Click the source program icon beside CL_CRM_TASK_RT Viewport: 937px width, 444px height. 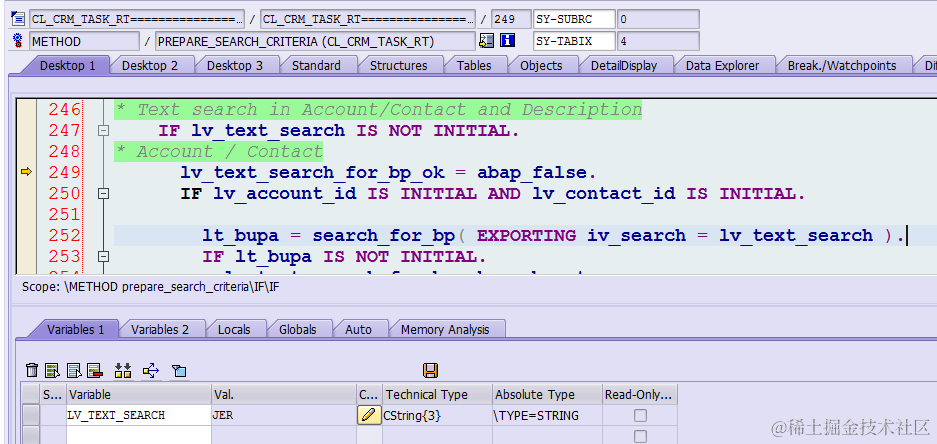pos(18,19)
